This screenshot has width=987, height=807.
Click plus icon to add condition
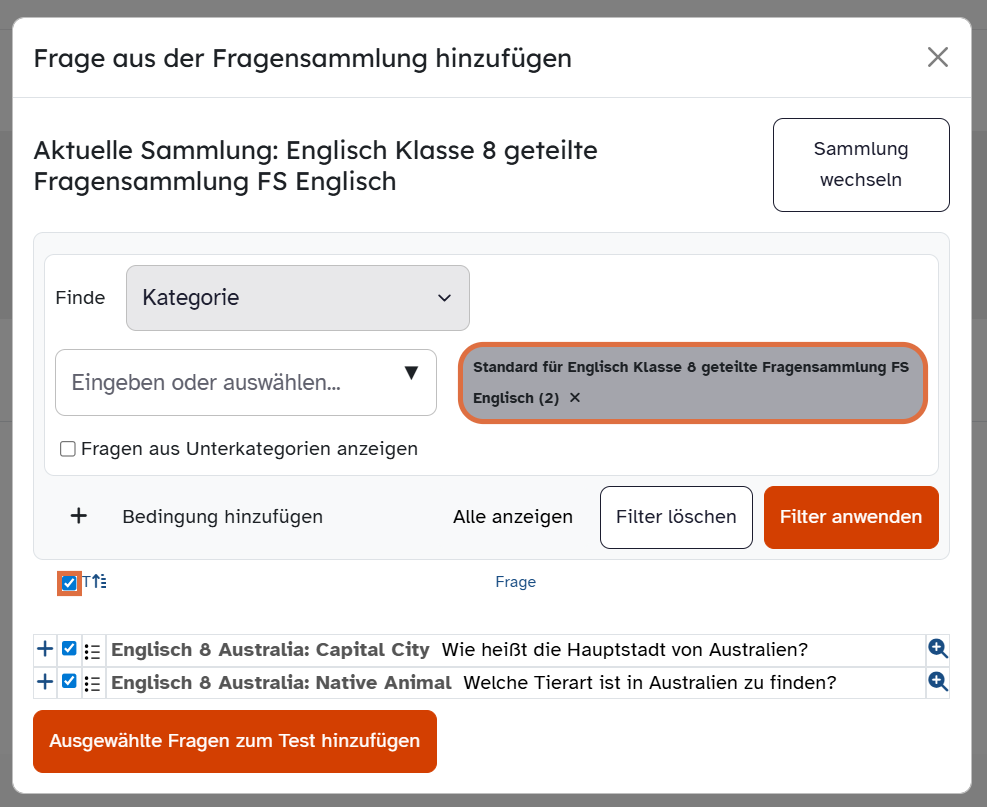(x=79, y=516)
